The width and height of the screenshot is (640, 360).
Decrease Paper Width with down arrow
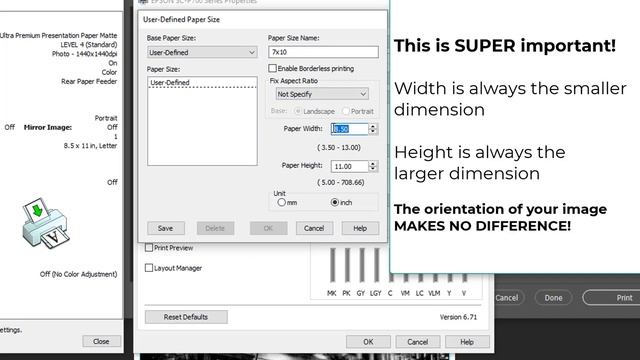coord(373,131)
